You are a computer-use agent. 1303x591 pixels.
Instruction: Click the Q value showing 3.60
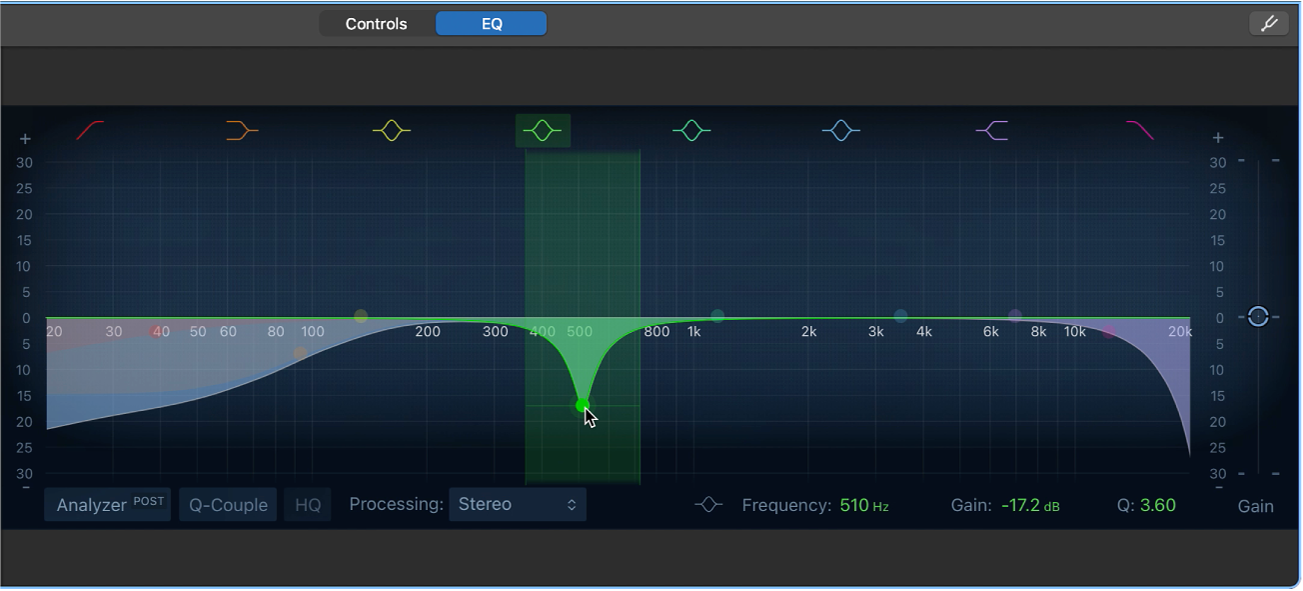coord(1156,505)
